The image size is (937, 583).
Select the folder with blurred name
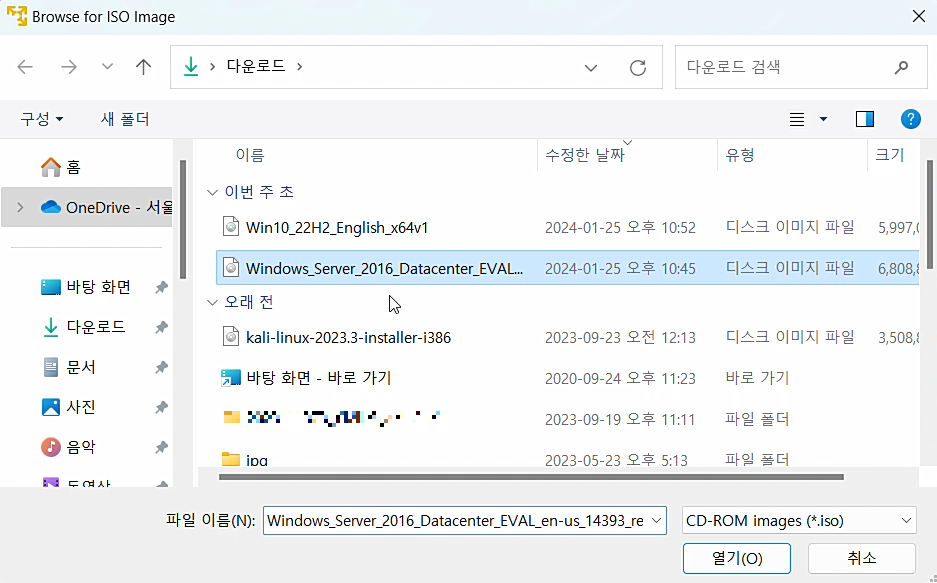click(344, 418)
